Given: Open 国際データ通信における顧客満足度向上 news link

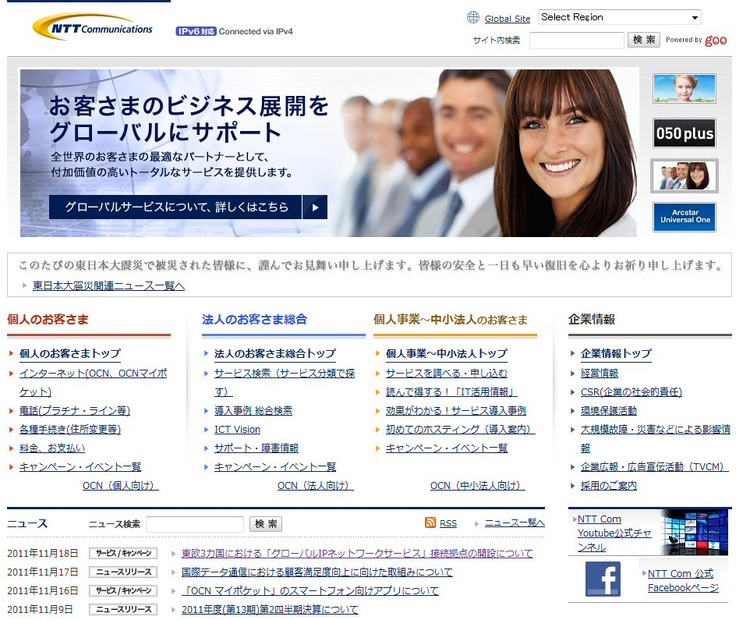Looking at the screenshot, I should (x=317, y=572).
